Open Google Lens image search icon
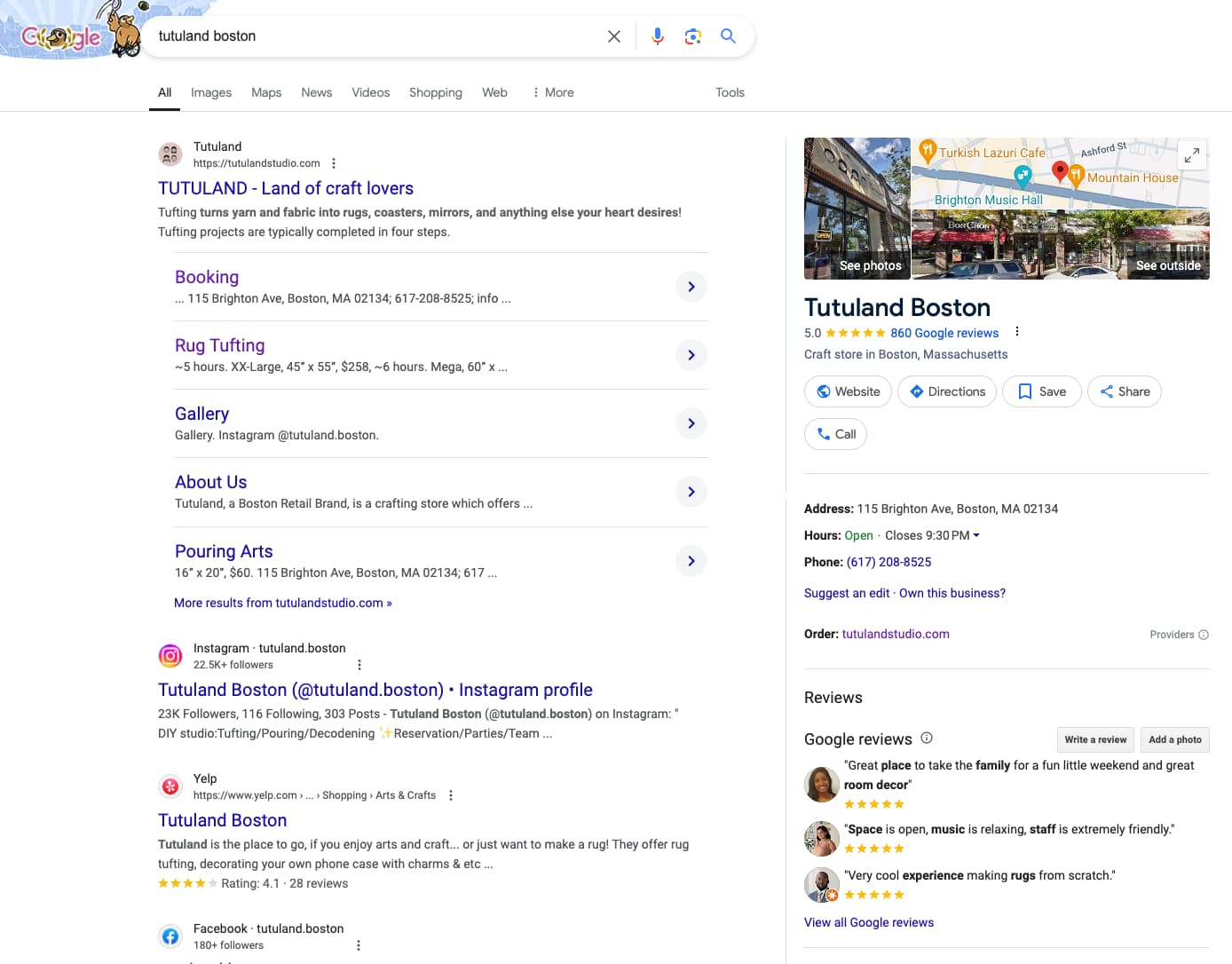The image size is (1232, 964). coord(693,36)
